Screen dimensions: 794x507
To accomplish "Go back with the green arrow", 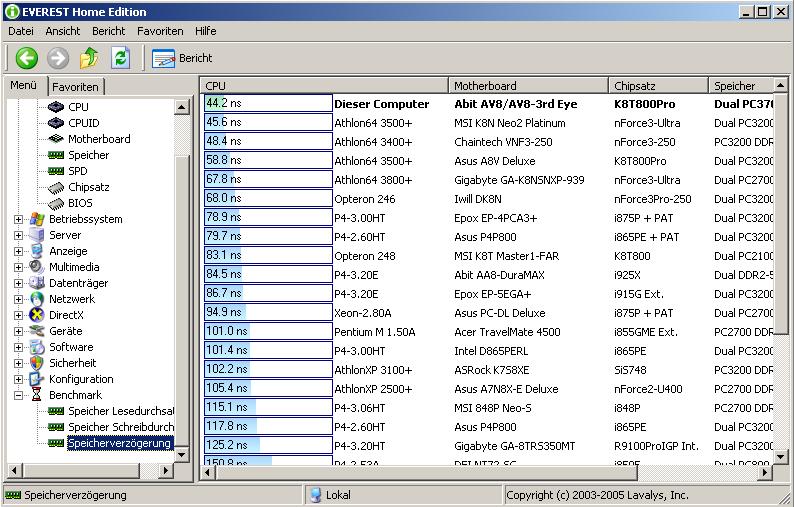I will pyautogui.click(x=26, y=58).
